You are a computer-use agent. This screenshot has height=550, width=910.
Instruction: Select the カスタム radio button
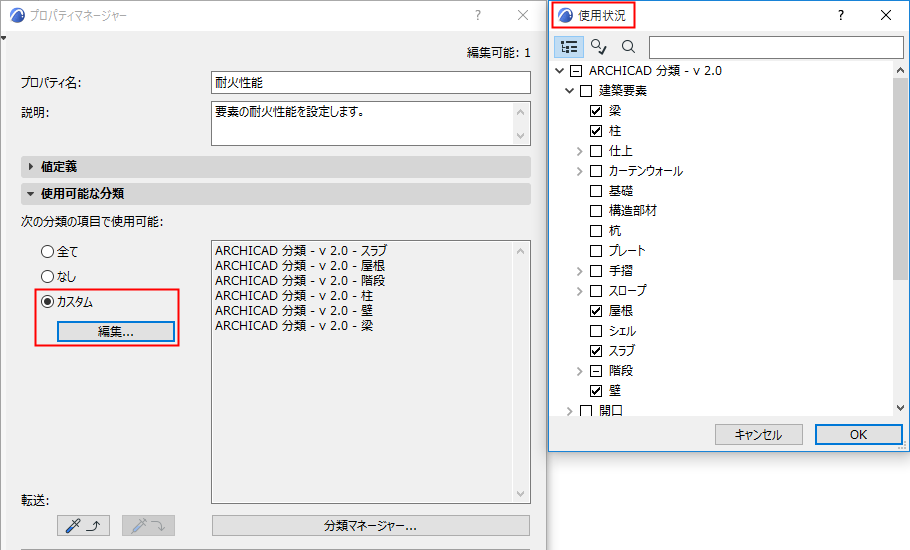pyautogui.click(x=48, y=302)
